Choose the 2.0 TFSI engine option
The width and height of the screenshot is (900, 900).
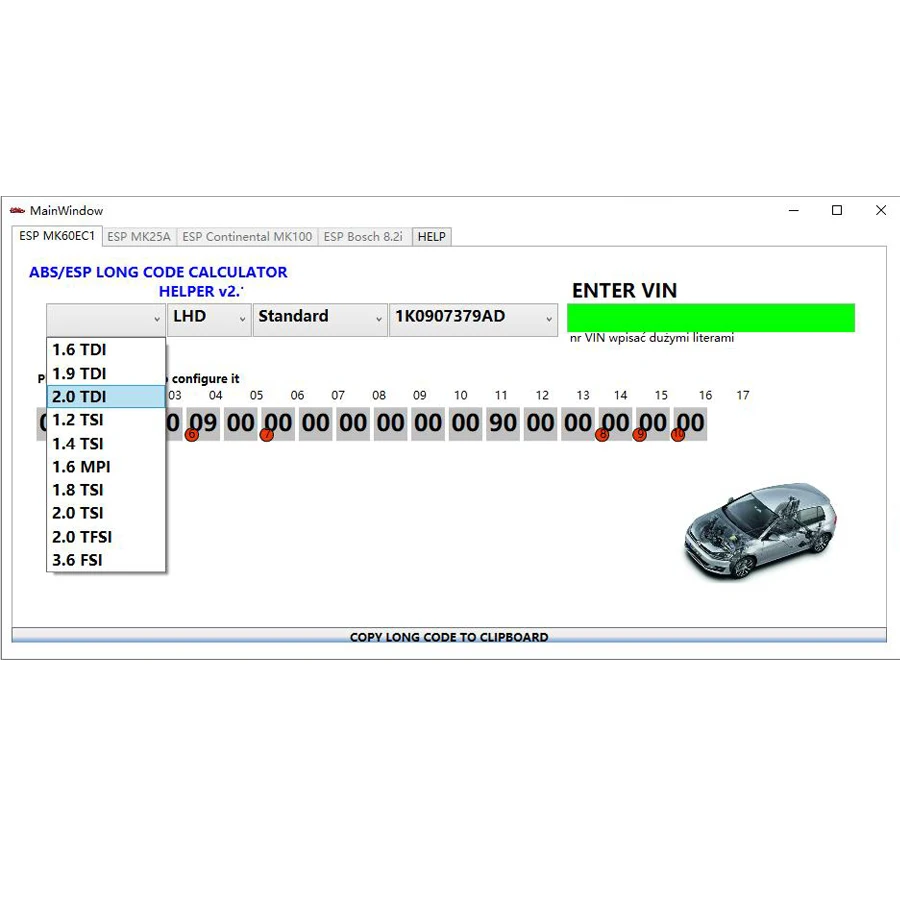tap(106, 537)
